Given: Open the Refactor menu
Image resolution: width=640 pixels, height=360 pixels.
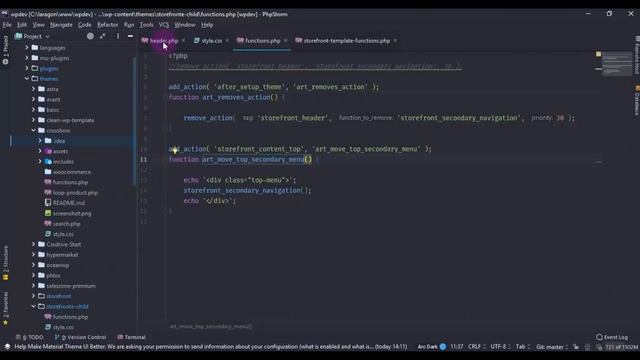Looking at the screenshot, I should click(107, 25).
